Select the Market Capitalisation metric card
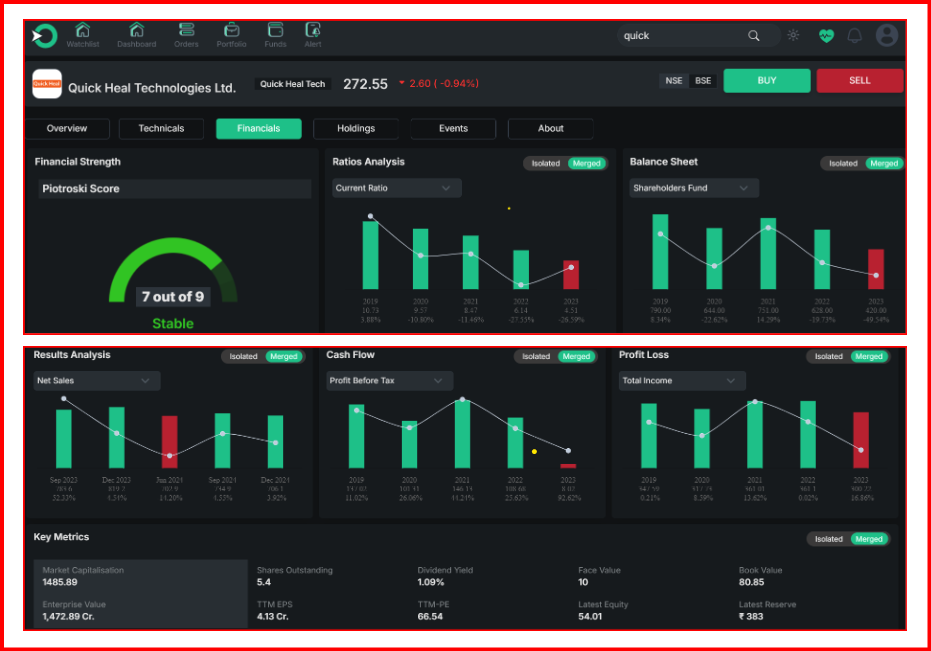Screen dimensions: 931x651 (141, 576)
